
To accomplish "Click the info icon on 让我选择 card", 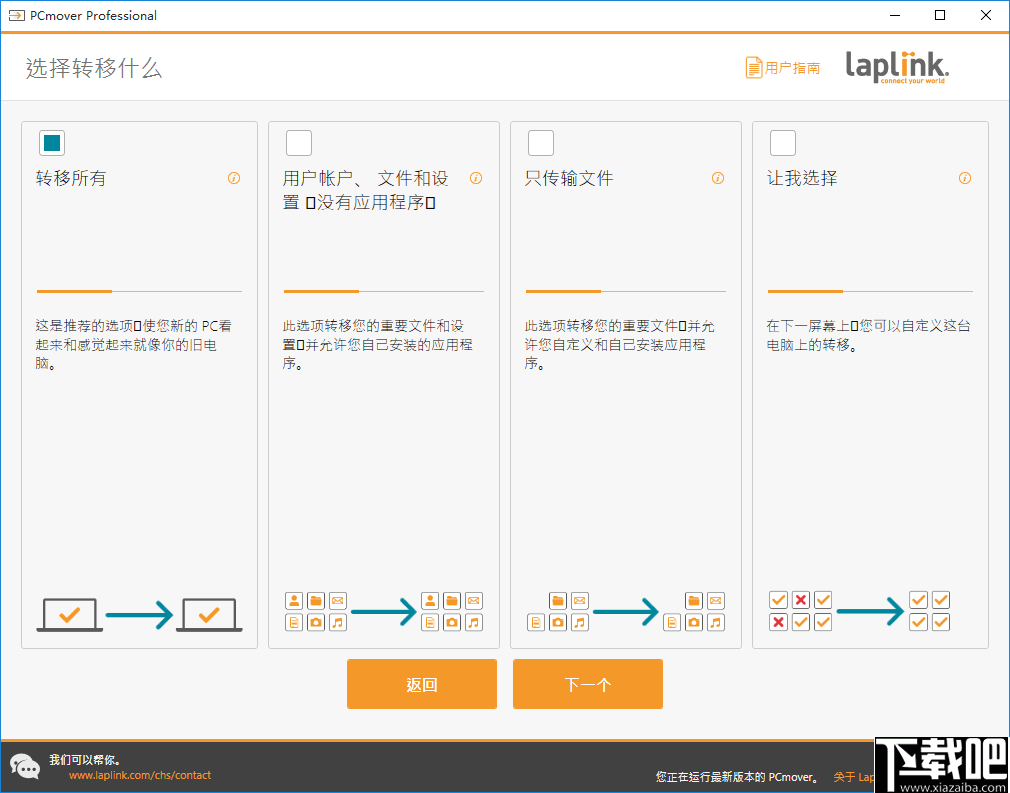I will click(x=964, y=178).
